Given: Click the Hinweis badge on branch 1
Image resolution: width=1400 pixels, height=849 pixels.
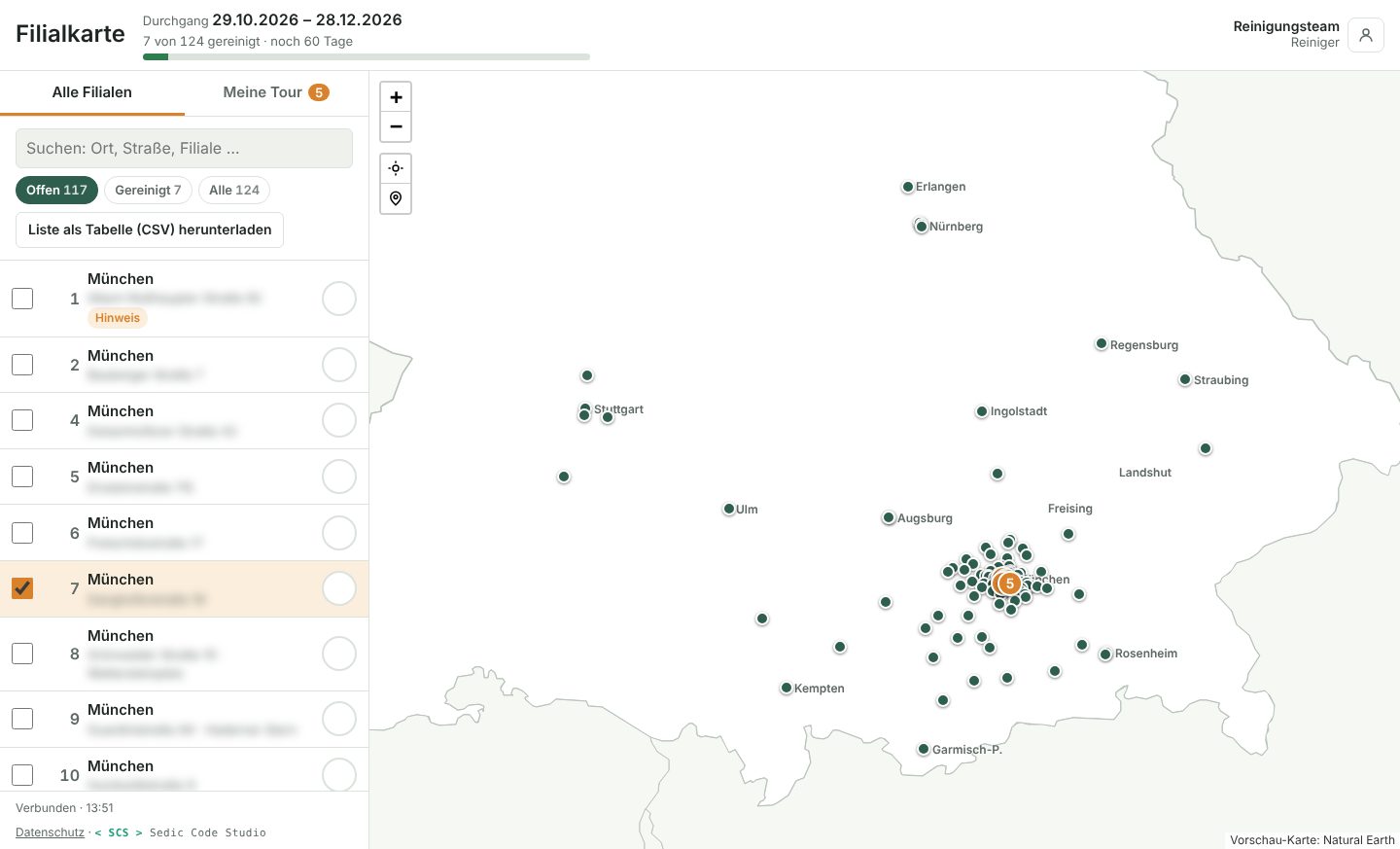Looking at the screenshot, I should [x=118, y=318].
